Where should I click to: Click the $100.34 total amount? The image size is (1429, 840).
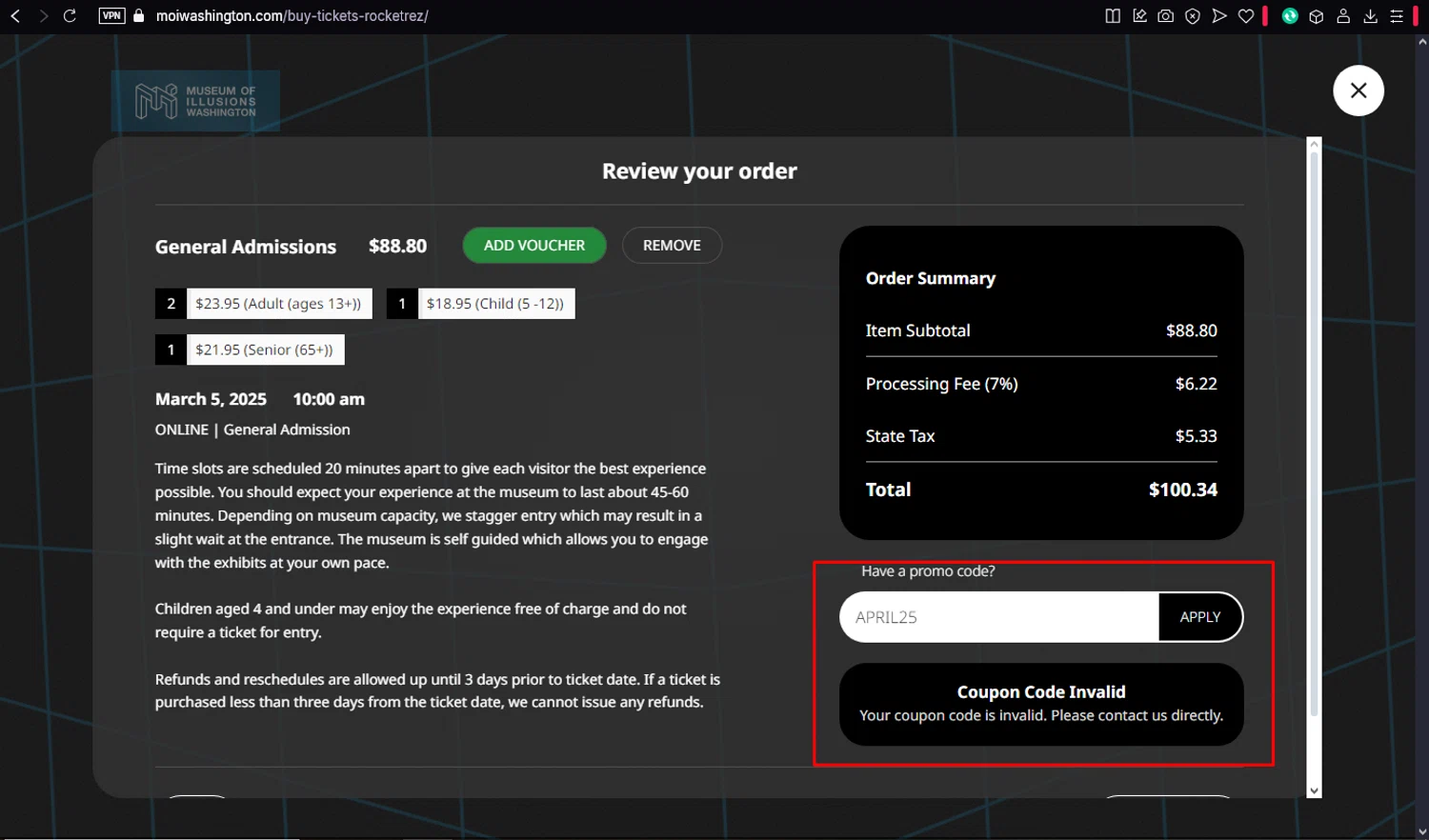tap(1183, 490)
